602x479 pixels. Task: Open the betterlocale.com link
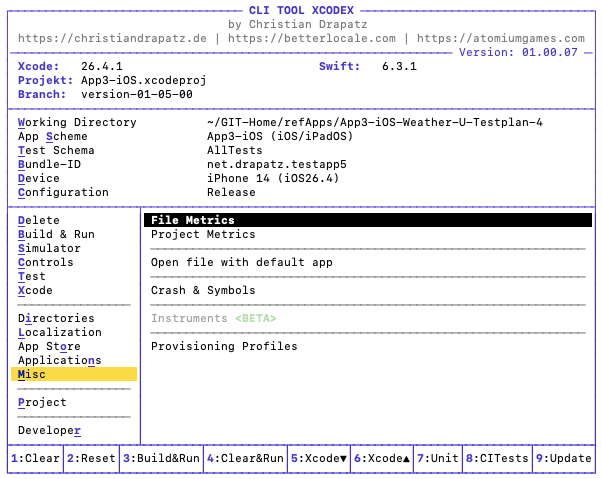click(x=312, y=38)
